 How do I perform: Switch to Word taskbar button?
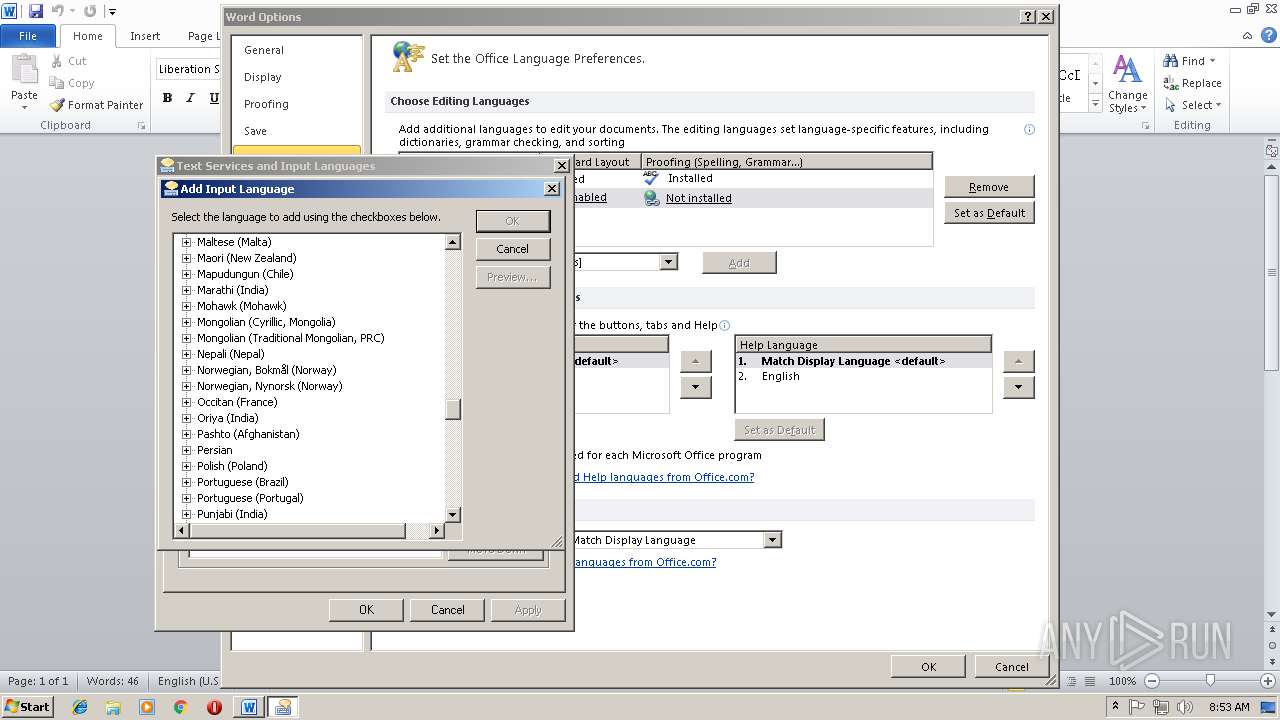pyautogui.click(x=249, y=707)
